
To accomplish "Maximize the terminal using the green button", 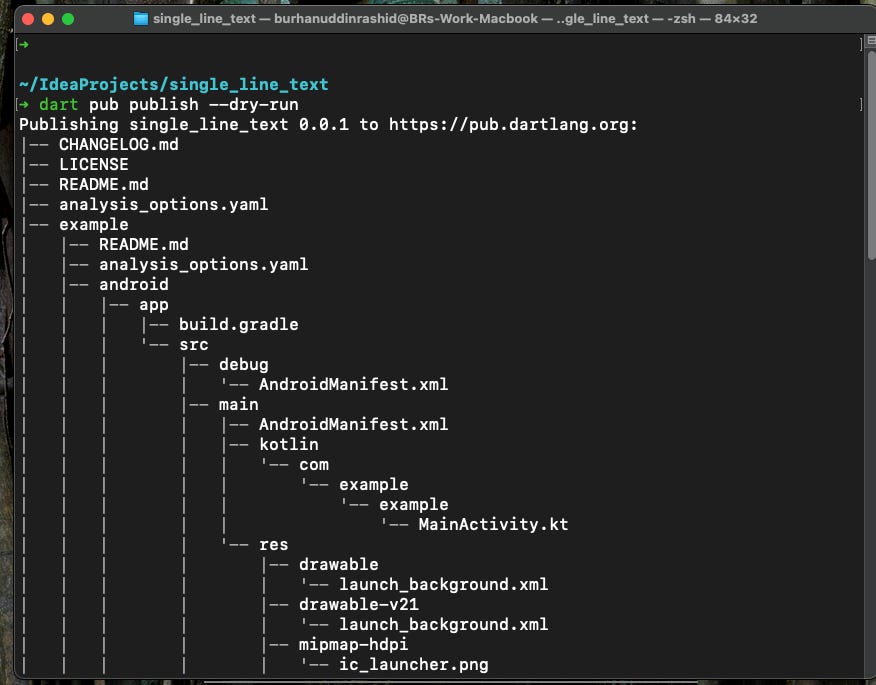I will [x=68, y=19].
